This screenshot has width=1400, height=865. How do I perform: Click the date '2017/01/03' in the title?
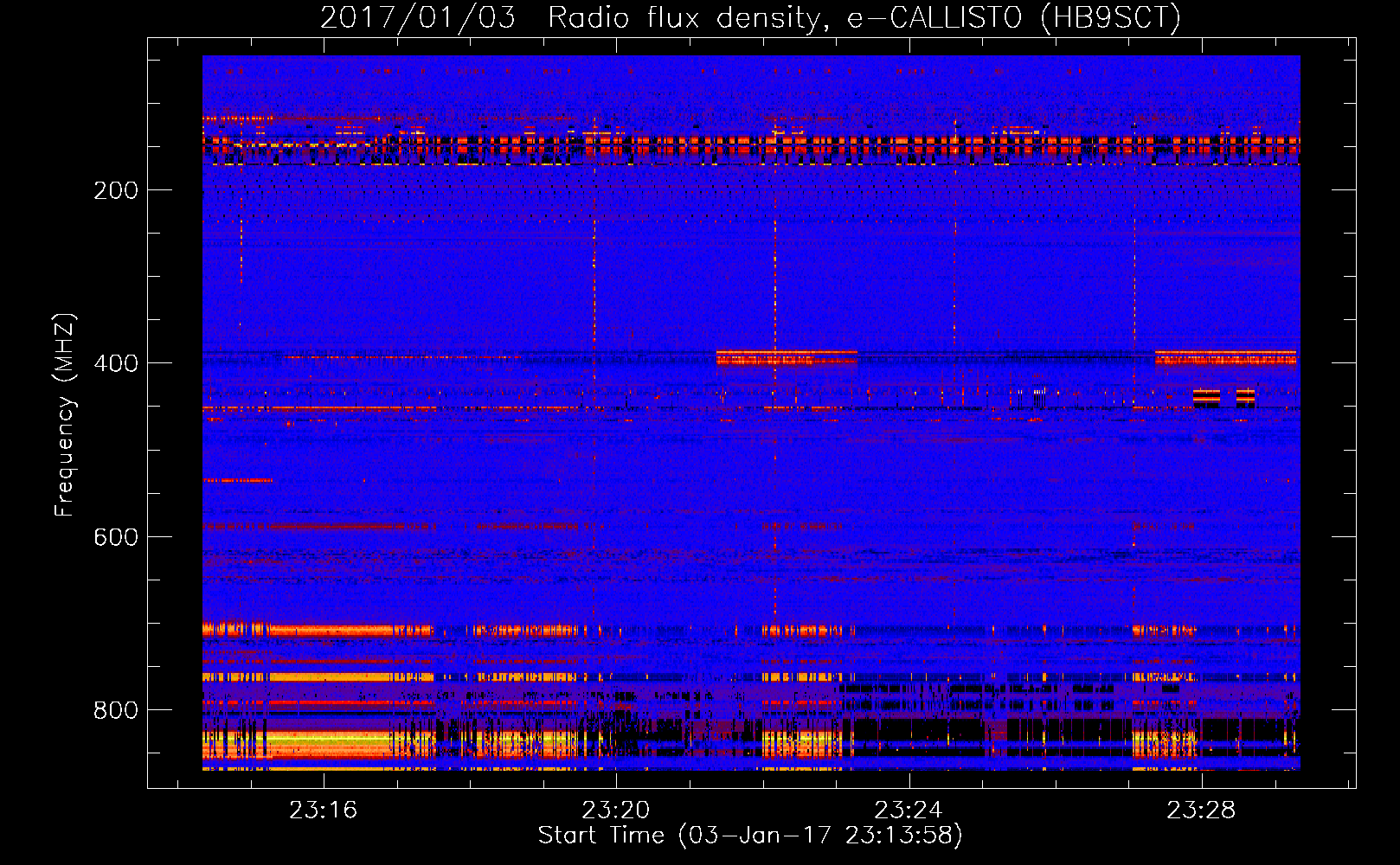tap(418, 17)
